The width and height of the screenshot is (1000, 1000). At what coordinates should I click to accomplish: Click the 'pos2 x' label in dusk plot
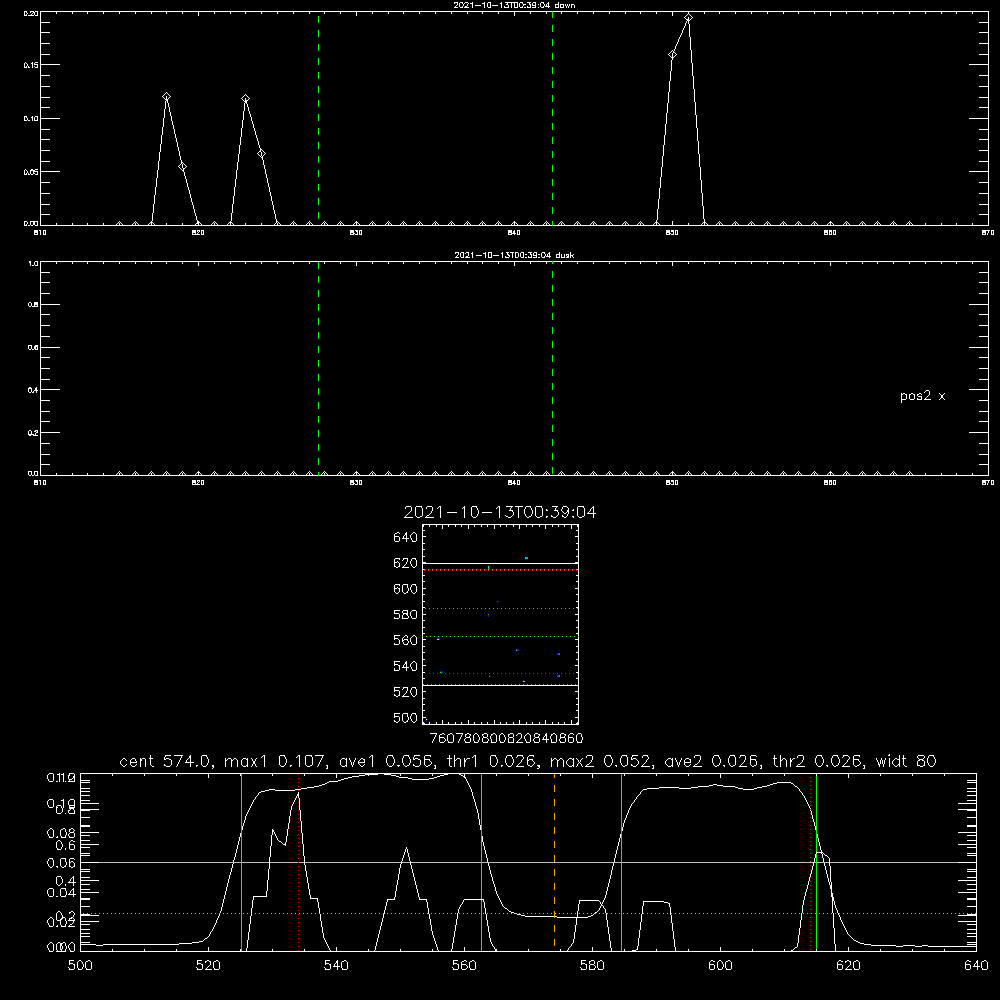coord(922,396)
